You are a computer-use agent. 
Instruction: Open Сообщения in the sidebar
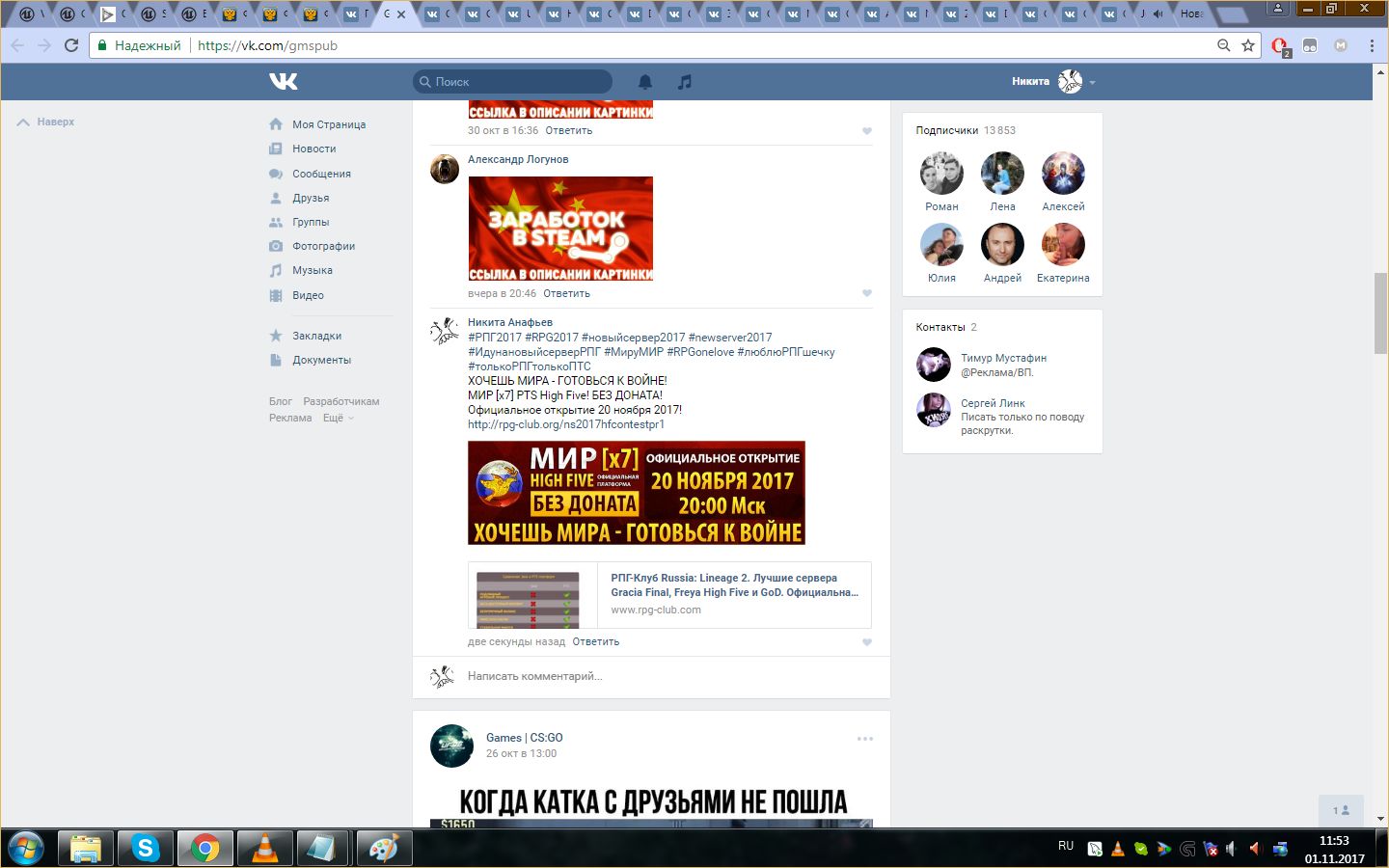(x=321, y=174)
